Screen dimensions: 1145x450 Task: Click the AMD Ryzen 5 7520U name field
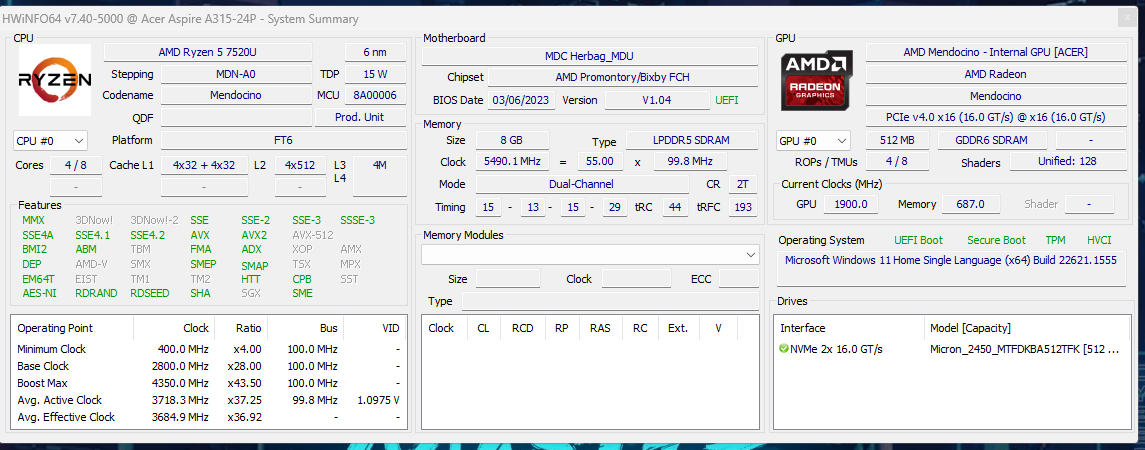[x=208, y=53]
